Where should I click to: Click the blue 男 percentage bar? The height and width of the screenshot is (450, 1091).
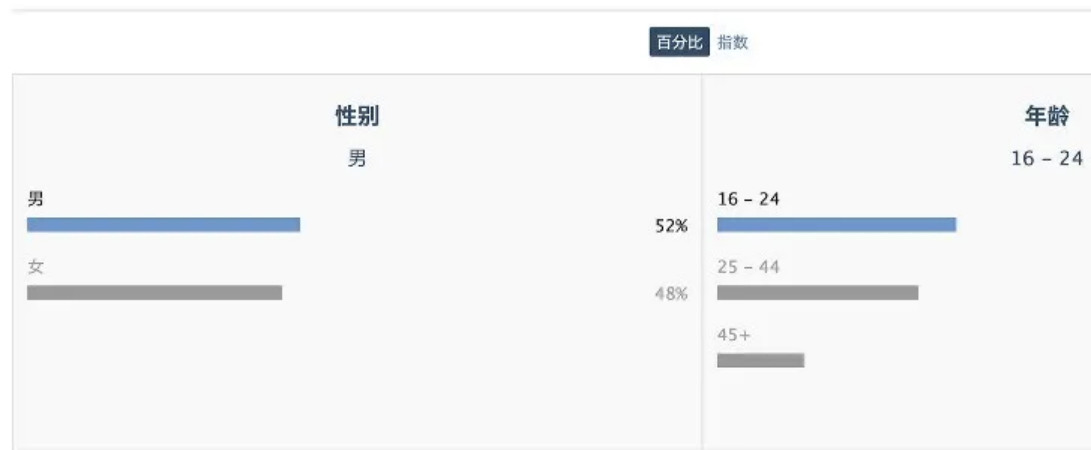point(163,225)
